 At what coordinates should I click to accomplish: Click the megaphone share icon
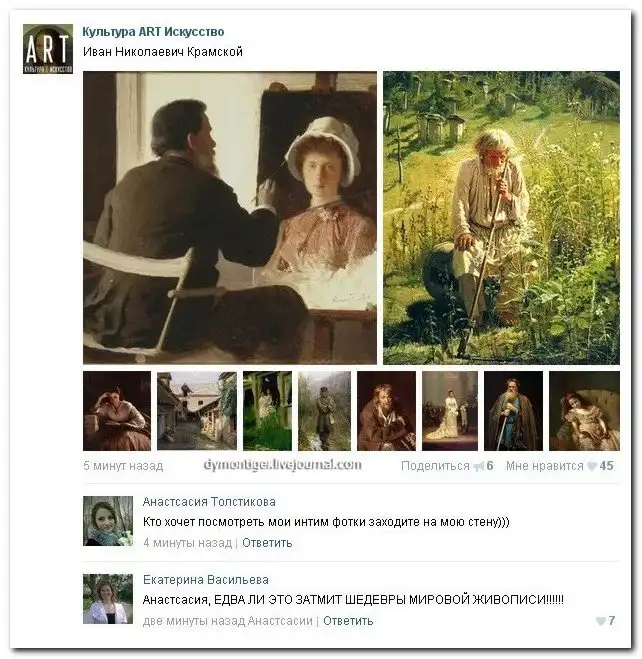tap(478, 466)
